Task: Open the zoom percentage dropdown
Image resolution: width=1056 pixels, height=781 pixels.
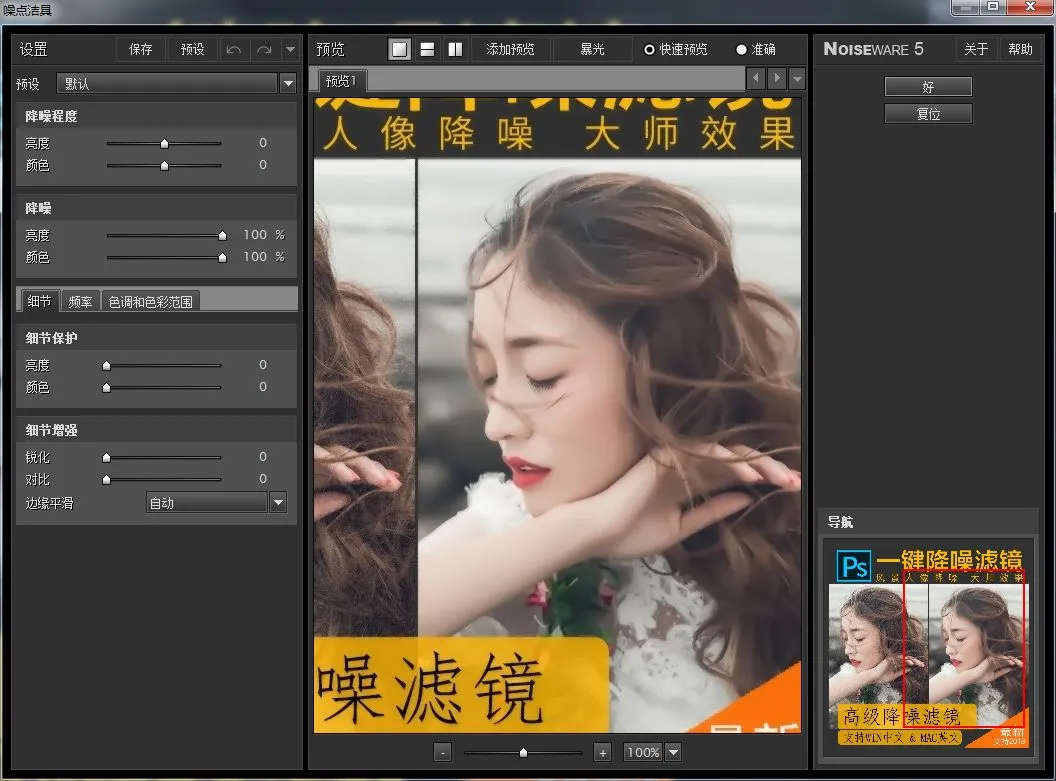Action: (673, 752)
